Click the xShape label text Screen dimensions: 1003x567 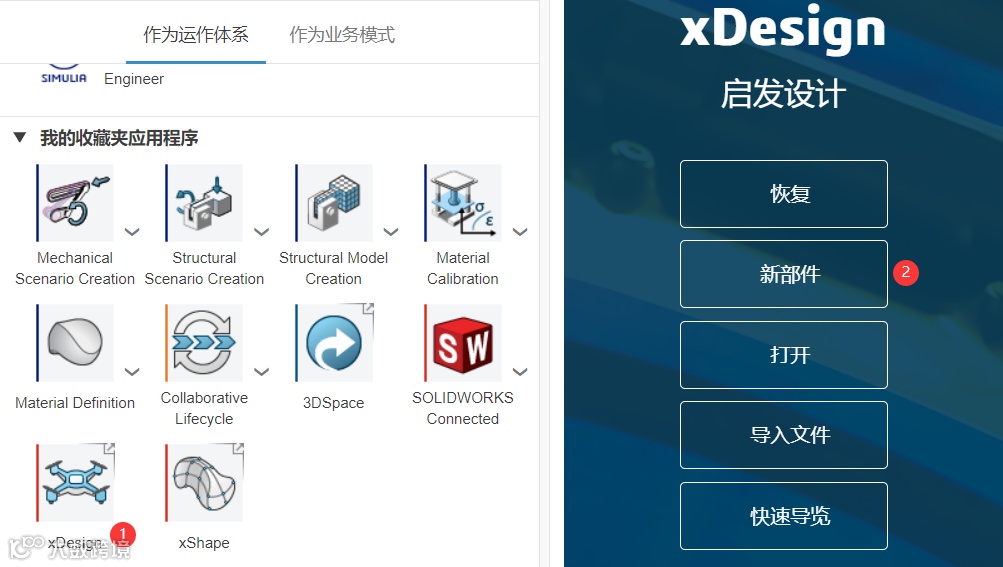tap(204, 543)
